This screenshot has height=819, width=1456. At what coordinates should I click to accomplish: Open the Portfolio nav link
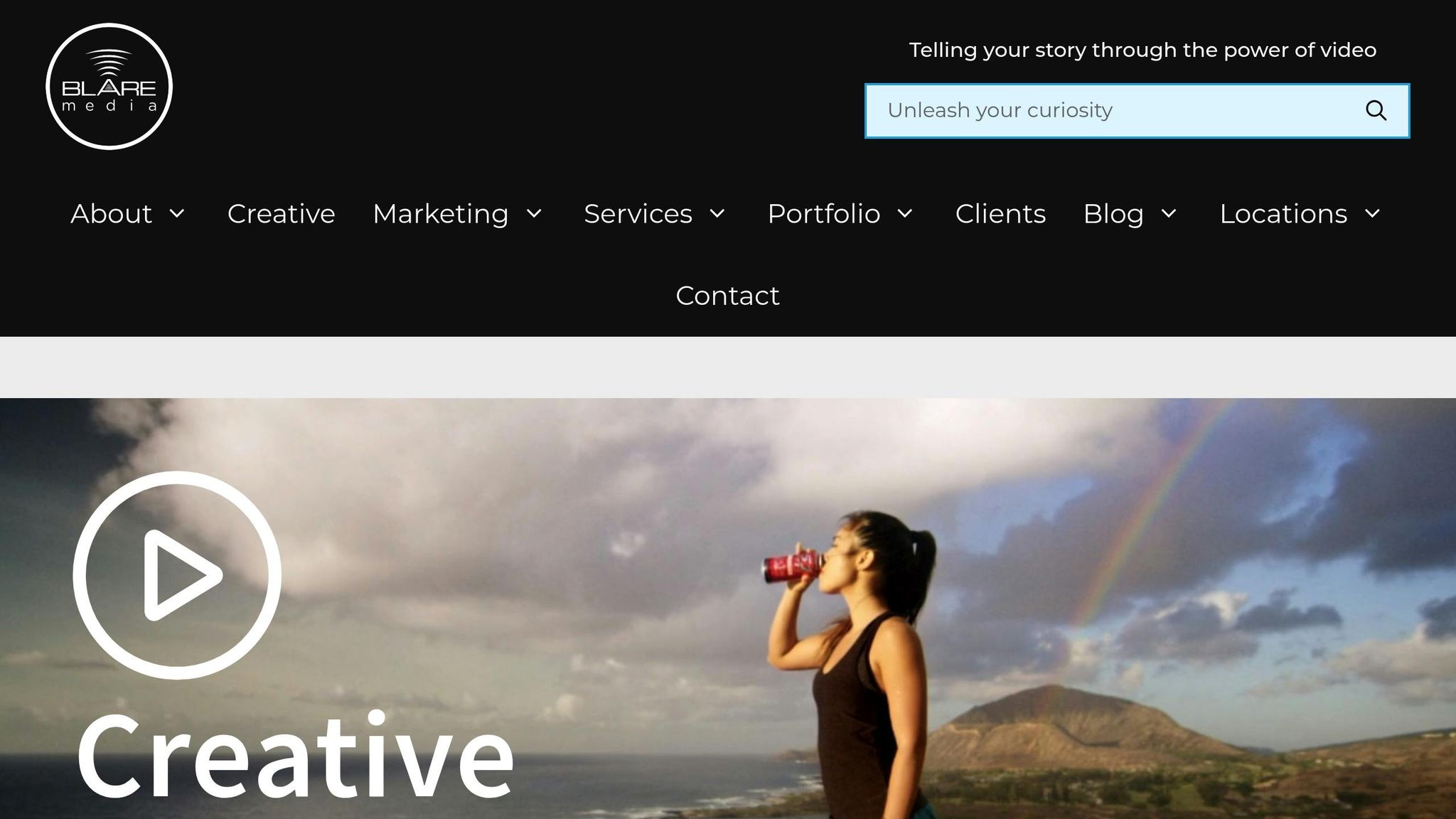point(824,213)
